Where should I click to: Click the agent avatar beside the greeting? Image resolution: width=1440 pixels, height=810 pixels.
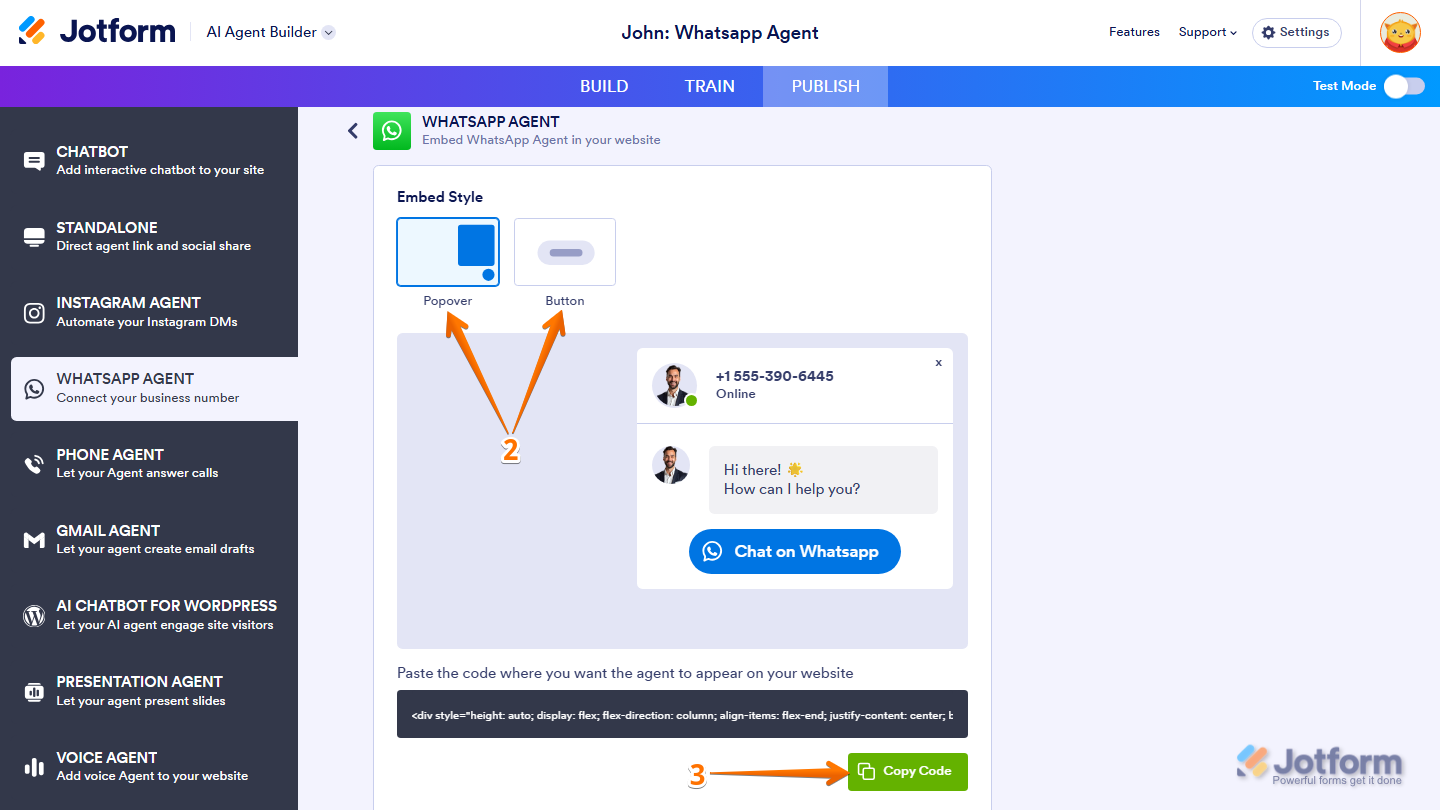671,465
